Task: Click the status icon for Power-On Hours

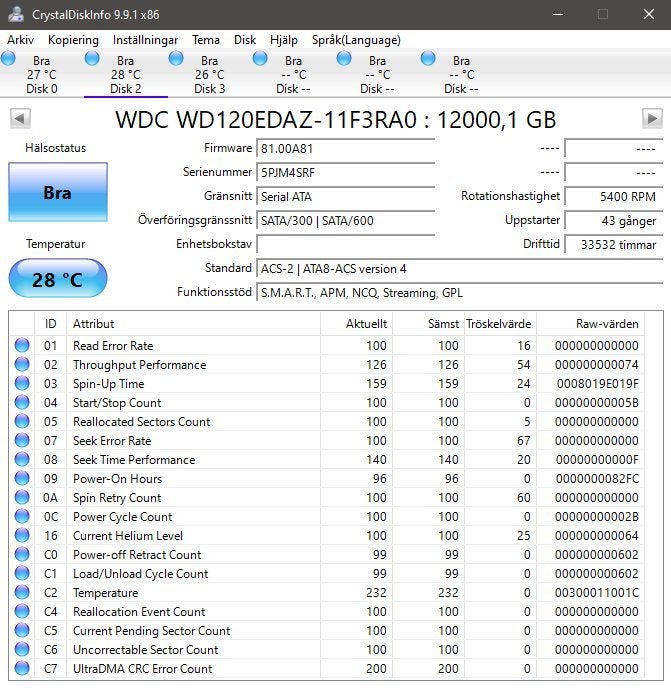Action: (22, 478)
